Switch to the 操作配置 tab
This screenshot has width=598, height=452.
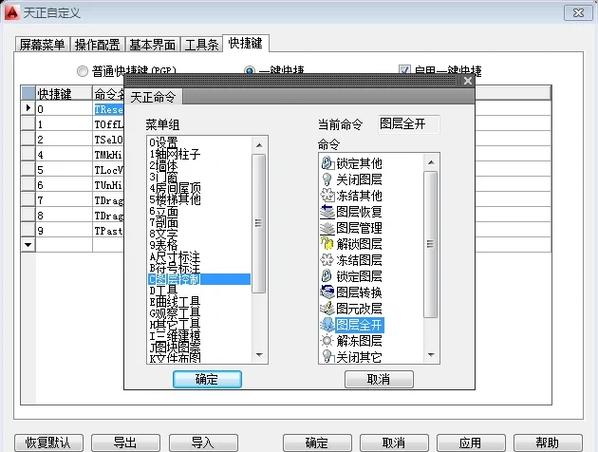point(98,45)
